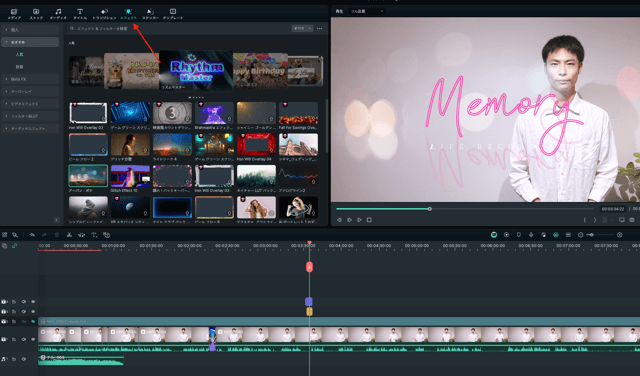Toggle the video track 1 eye icon

coord(33,339)
